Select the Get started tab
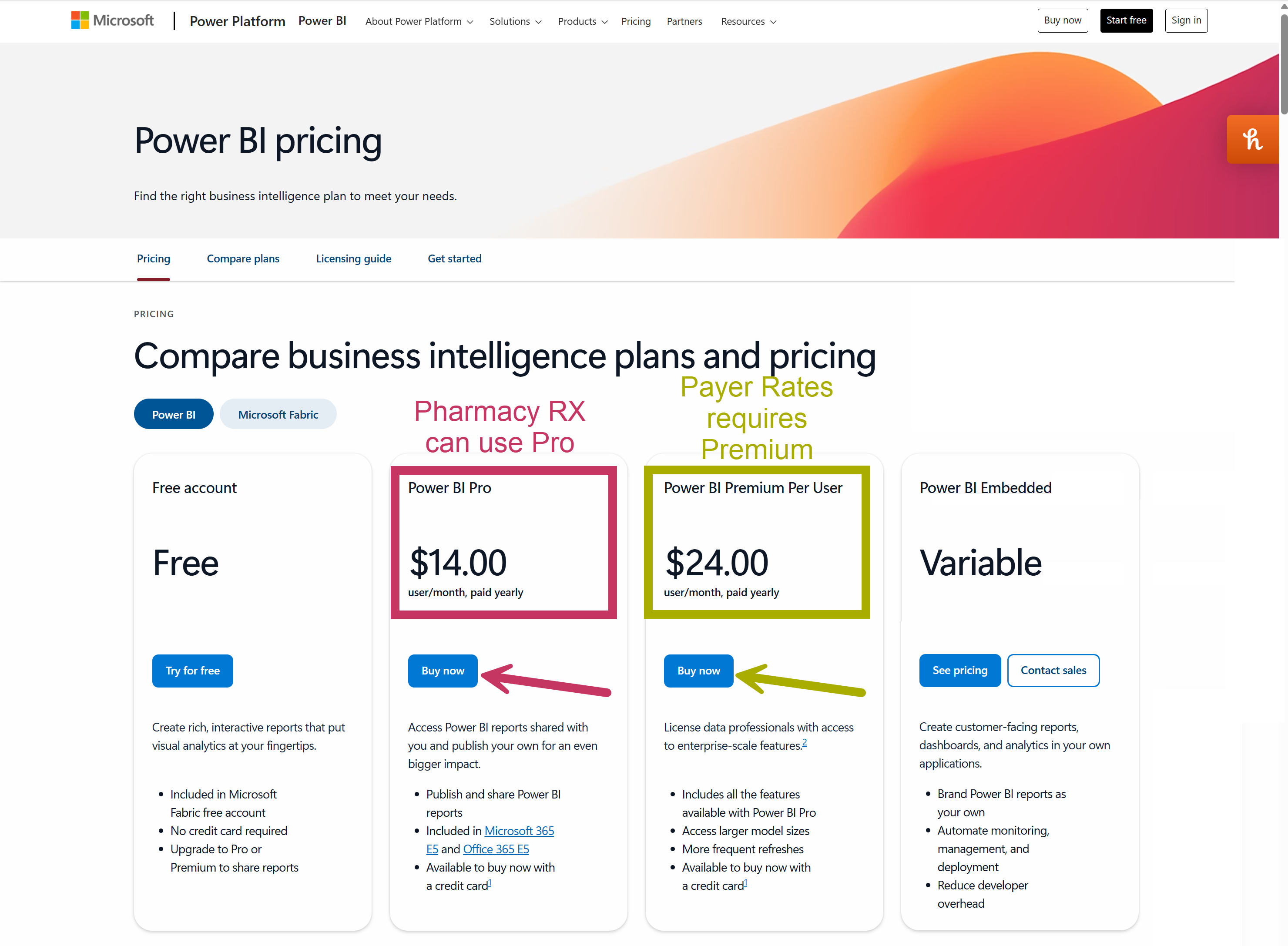Image resolution: width=1288 pixels, height=946 pixels. 454,258
